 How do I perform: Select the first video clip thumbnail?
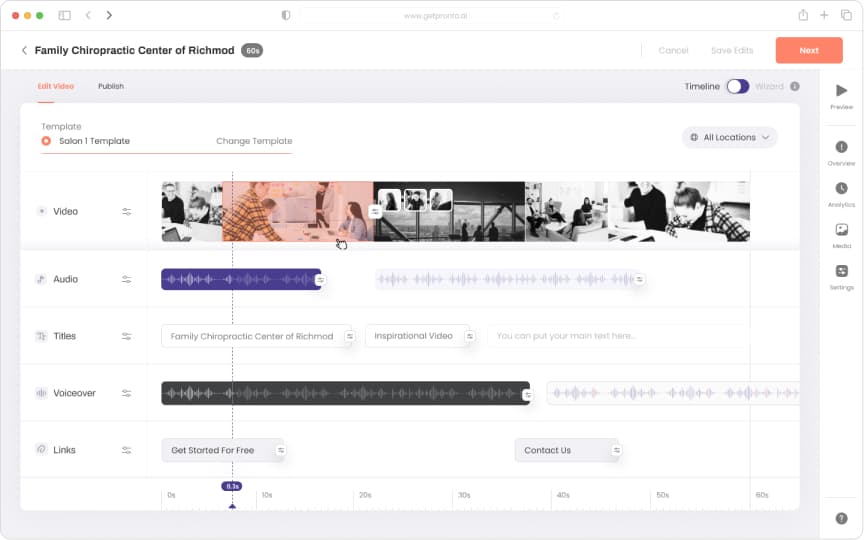coord(192,212)
